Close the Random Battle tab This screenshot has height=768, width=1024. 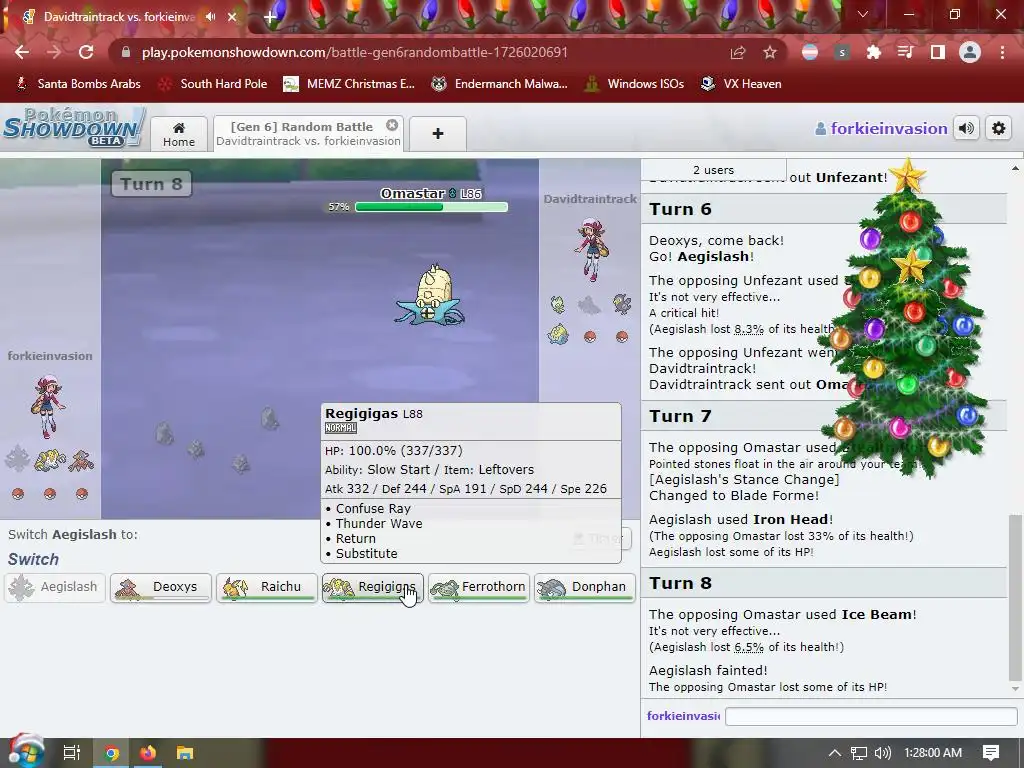point(392,125)
